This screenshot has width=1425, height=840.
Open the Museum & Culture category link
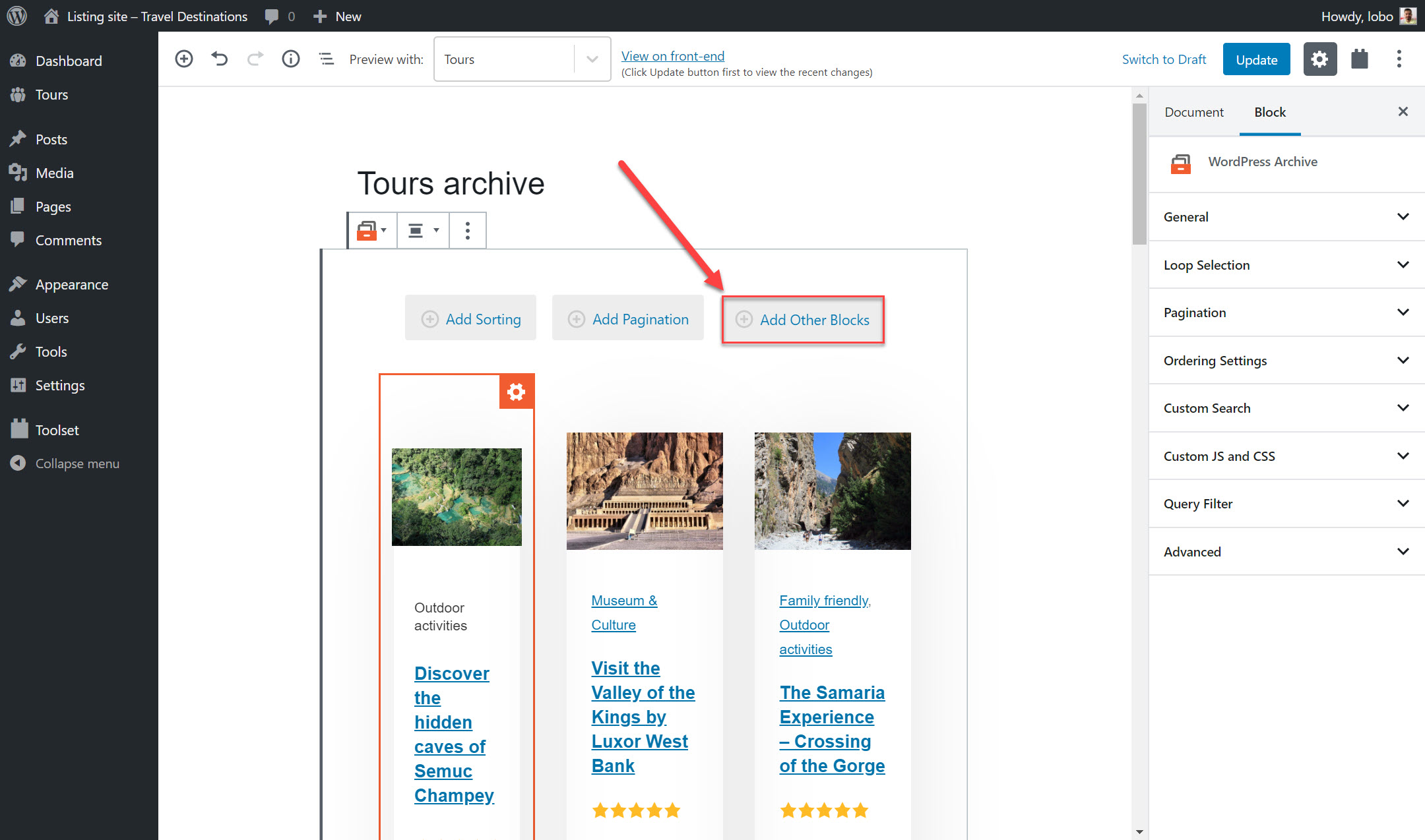[x=624, y=613]
